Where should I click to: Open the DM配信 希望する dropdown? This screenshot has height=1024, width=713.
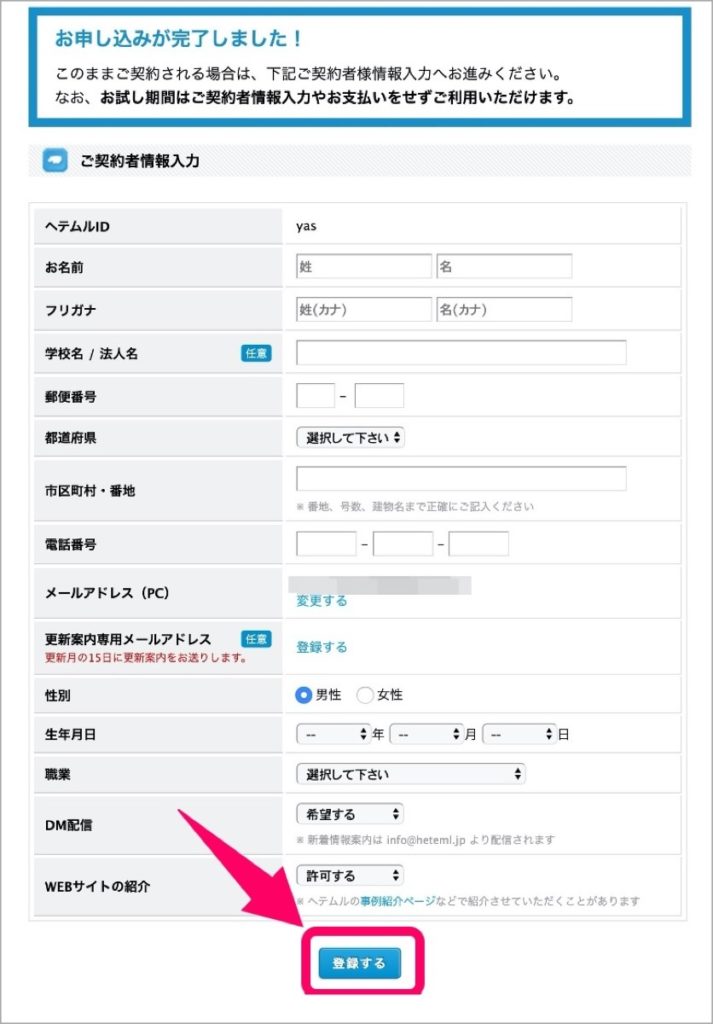[x=349, y=814]
